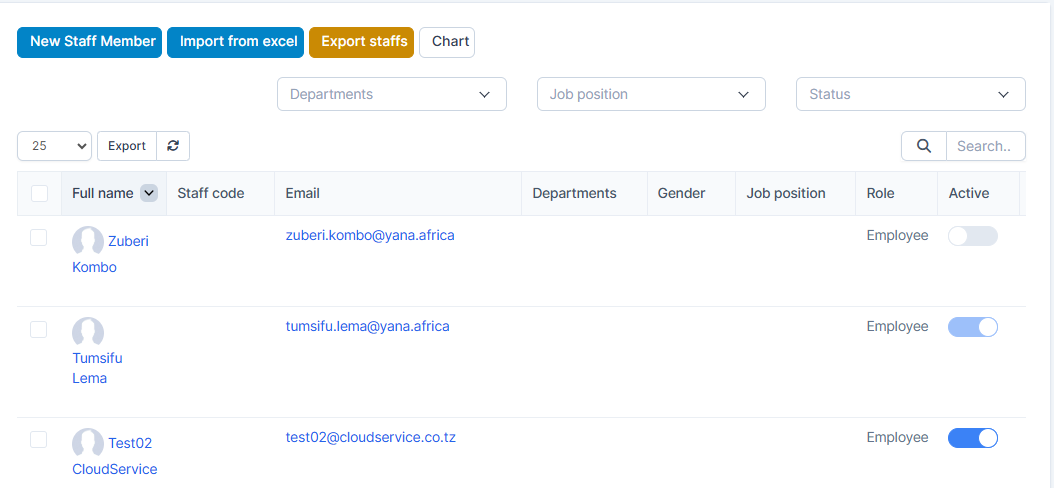1054x488 pixels.
Task: Open the Chart view
Action: [x=447, y=42]
